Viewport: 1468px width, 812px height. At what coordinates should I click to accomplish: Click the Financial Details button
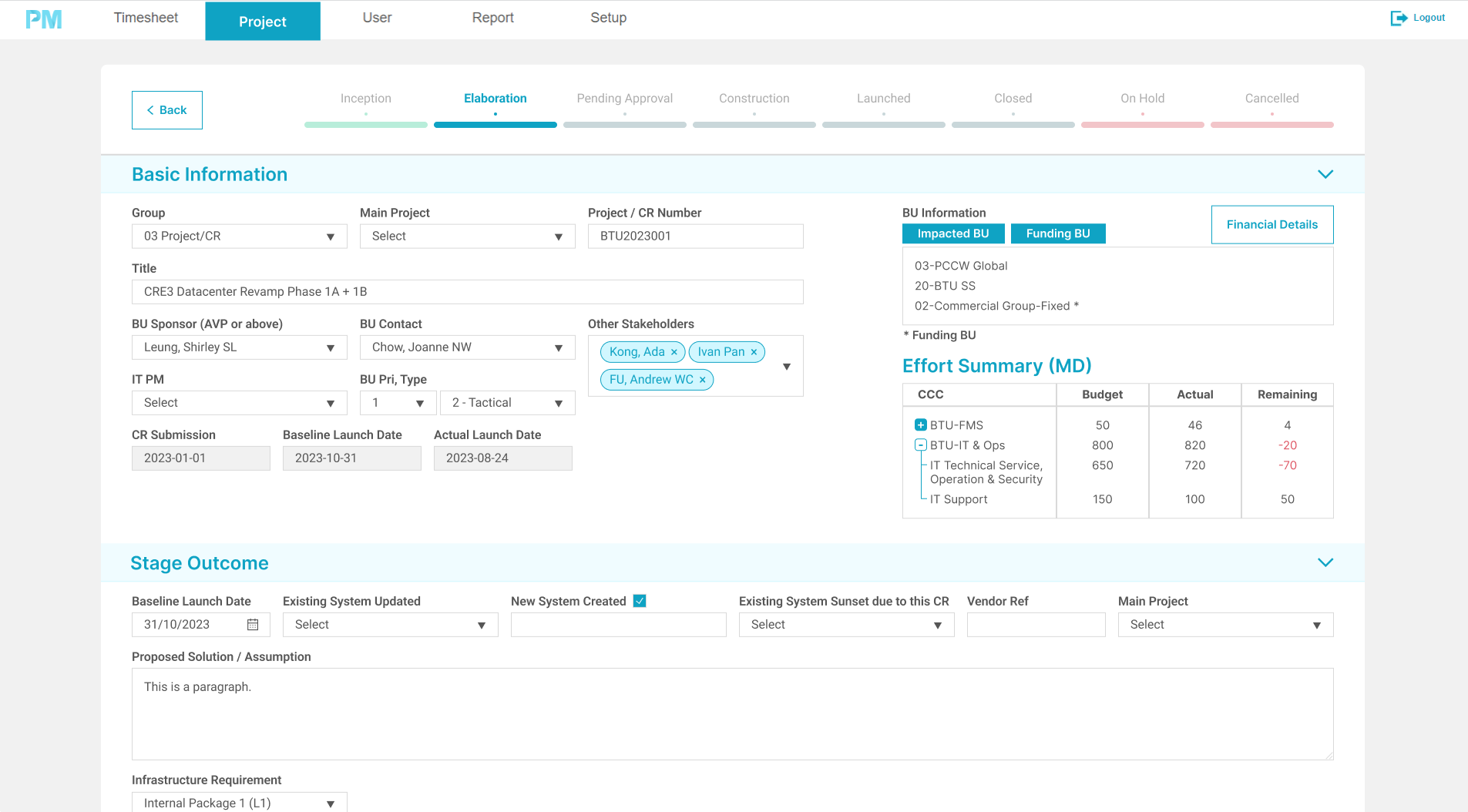click(x=1271, y=225)
